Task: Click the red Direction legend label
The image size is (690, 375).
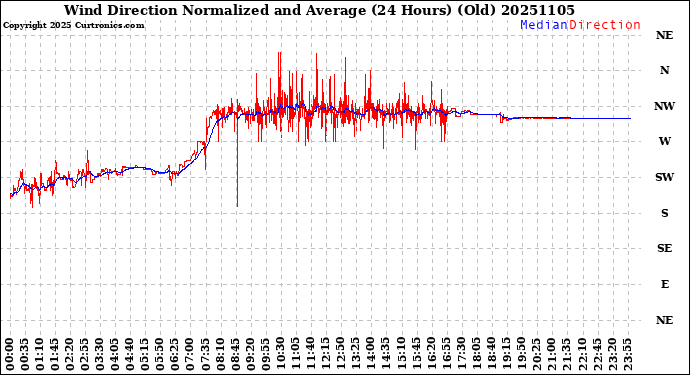Action: click(x=605, y=25)
